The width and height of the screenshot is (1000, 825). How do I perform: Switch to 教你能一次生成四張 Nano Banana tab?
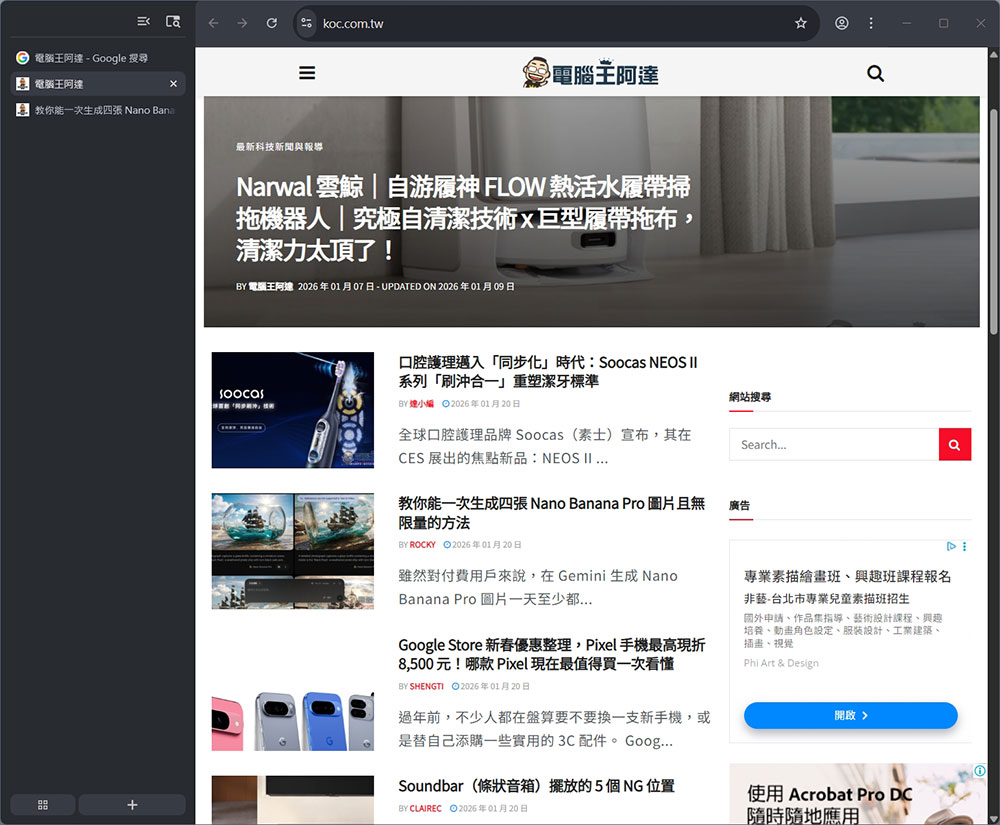click(x=99, y=110)
